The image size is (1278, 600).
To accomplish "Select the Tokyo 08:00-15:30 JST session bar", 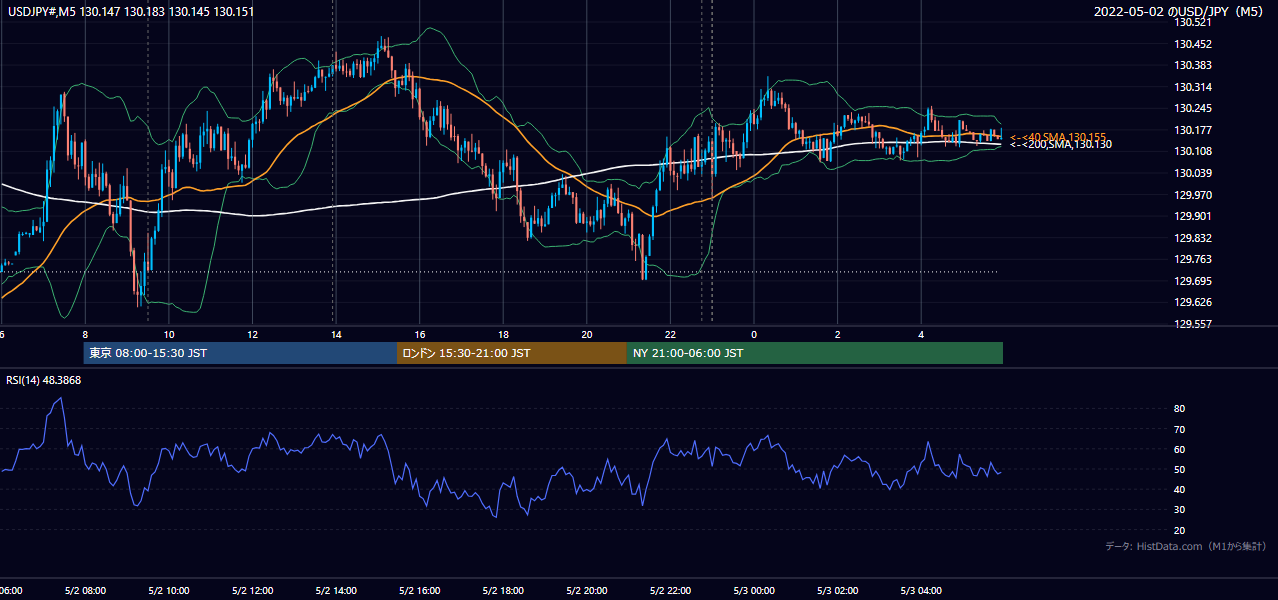I will [240, 353].
